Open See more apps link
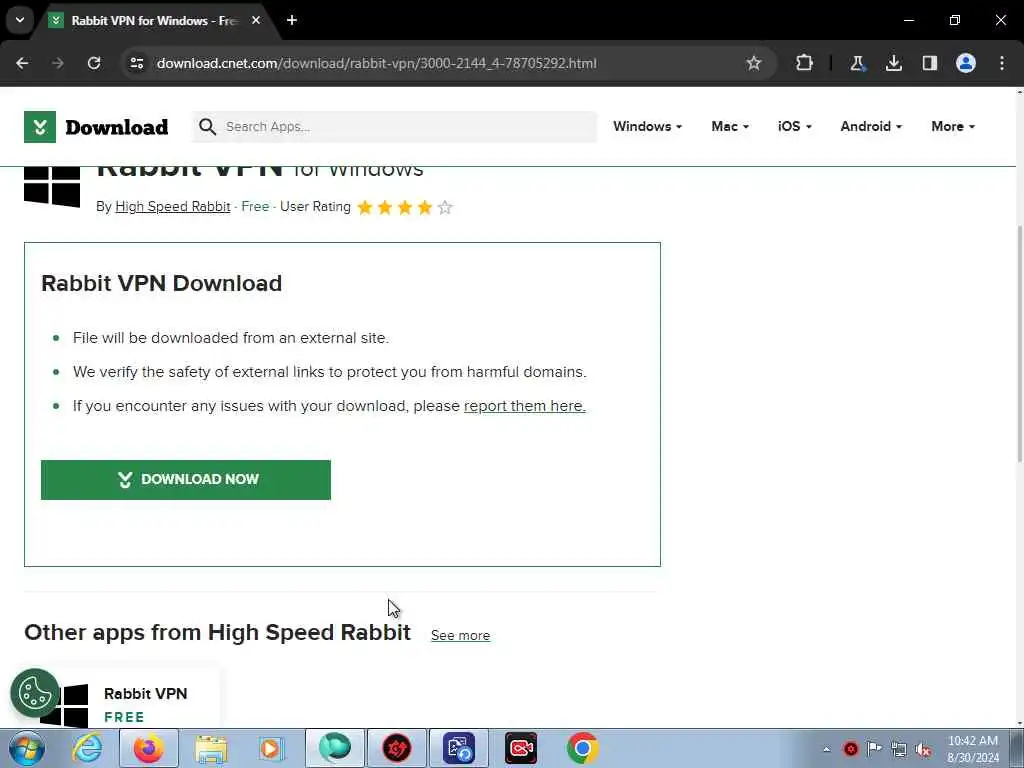The height and width of the screenshot is (768, 1024). [460, 635]
